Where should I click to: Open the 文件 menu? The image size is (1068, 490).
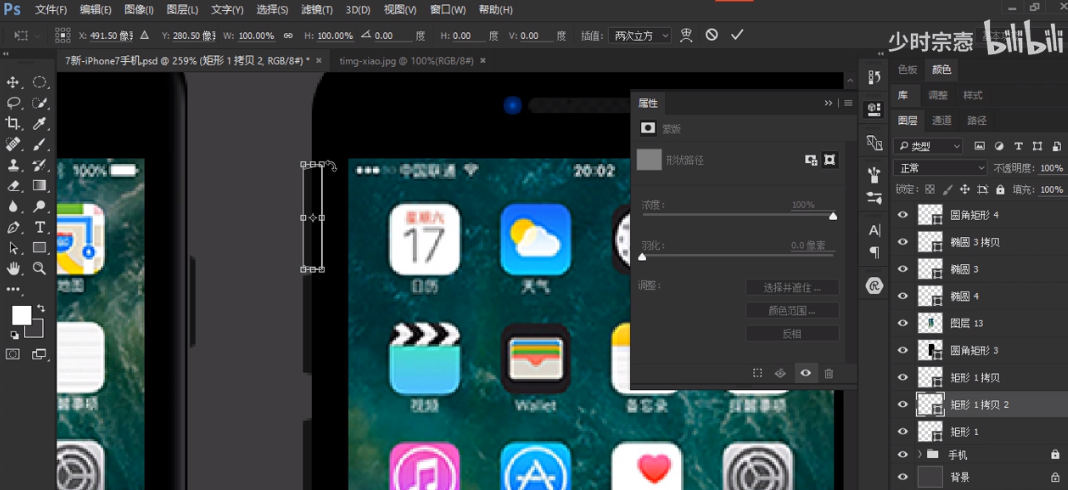tap(52, 10)
